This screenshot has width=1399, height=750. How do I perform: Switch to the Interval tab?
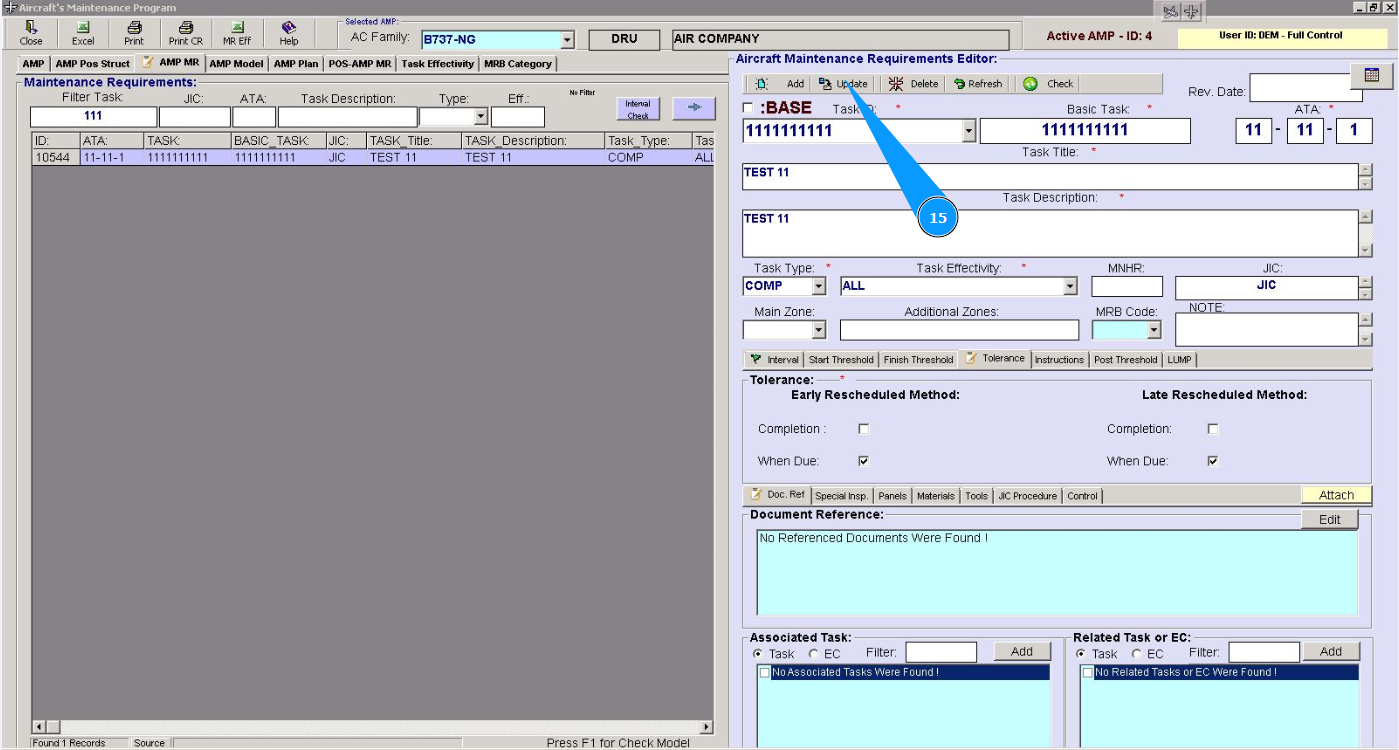(775, 360)
